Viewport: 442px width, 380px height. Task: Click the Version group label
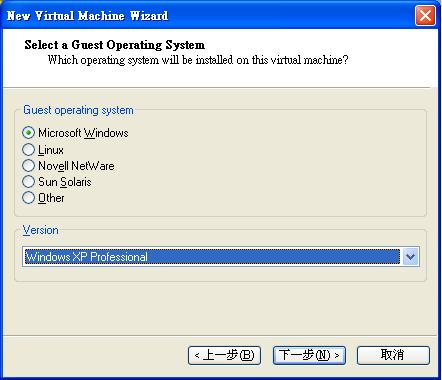click(41, 230)
